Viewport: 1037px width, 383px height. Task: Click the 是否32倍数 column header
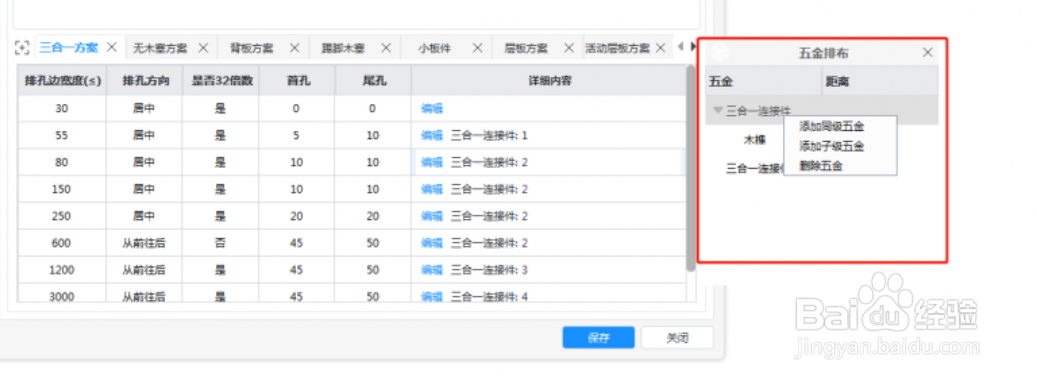(x=220, y=81)
